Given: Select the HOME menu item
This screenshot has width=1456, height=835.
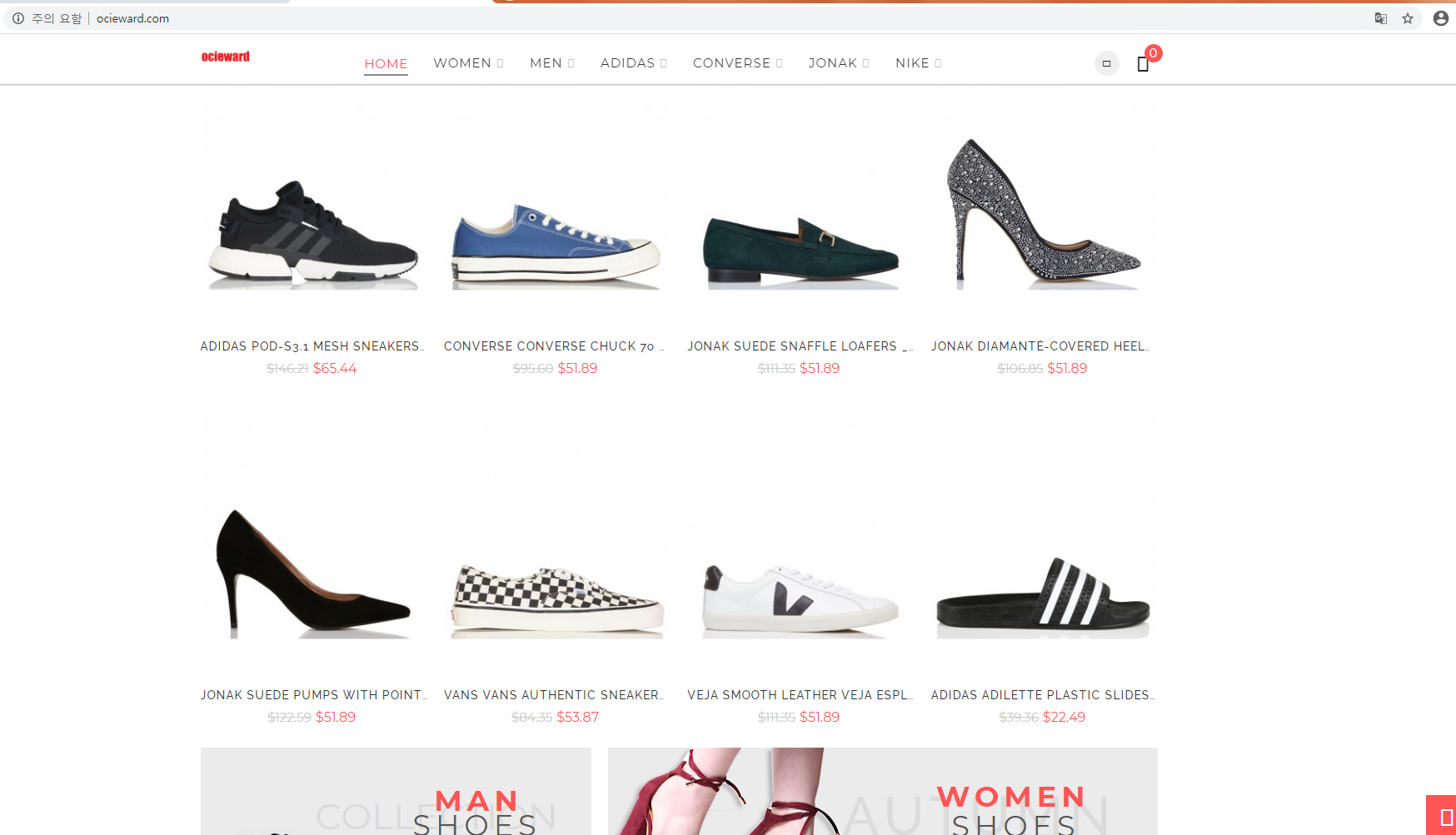Looking at the screenshot, I should click(386, 63).
